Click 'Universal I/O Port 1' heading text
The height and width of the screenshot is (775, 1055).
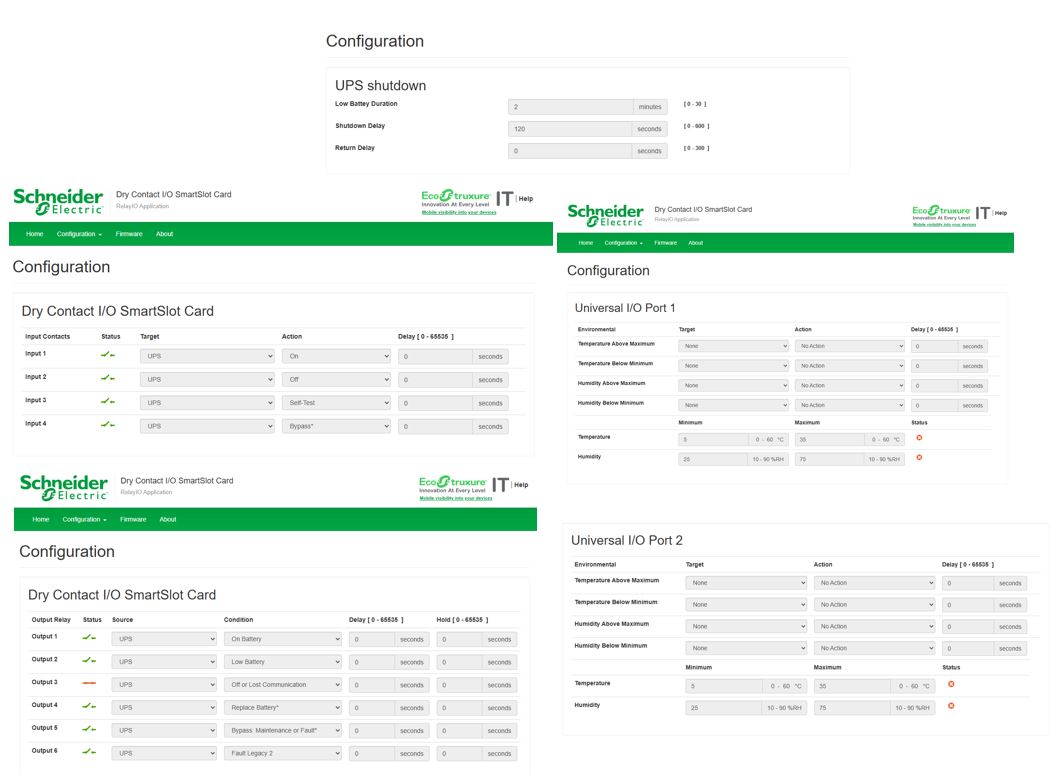[625, 307]
